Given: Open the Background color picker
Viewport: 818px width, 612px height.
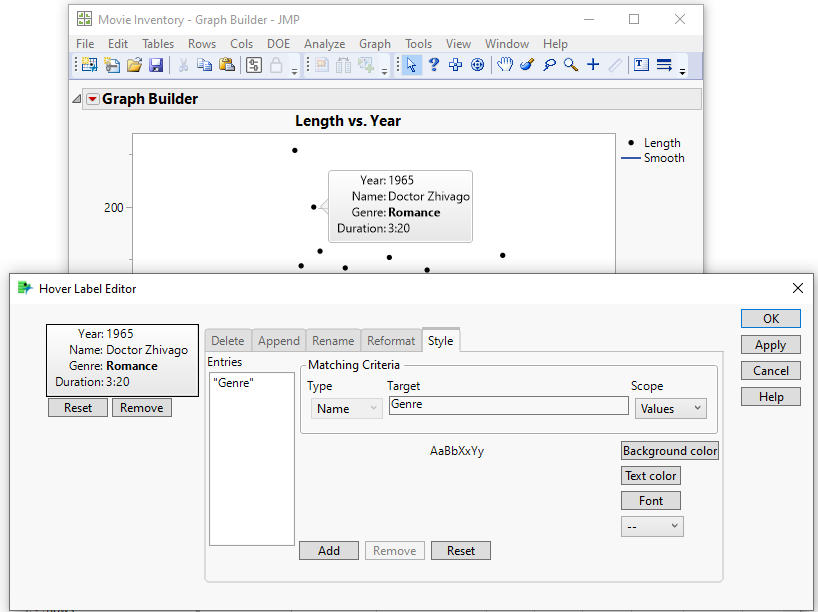Looking at the screenshot, I should pyautogui.click(x=669, y=451).
